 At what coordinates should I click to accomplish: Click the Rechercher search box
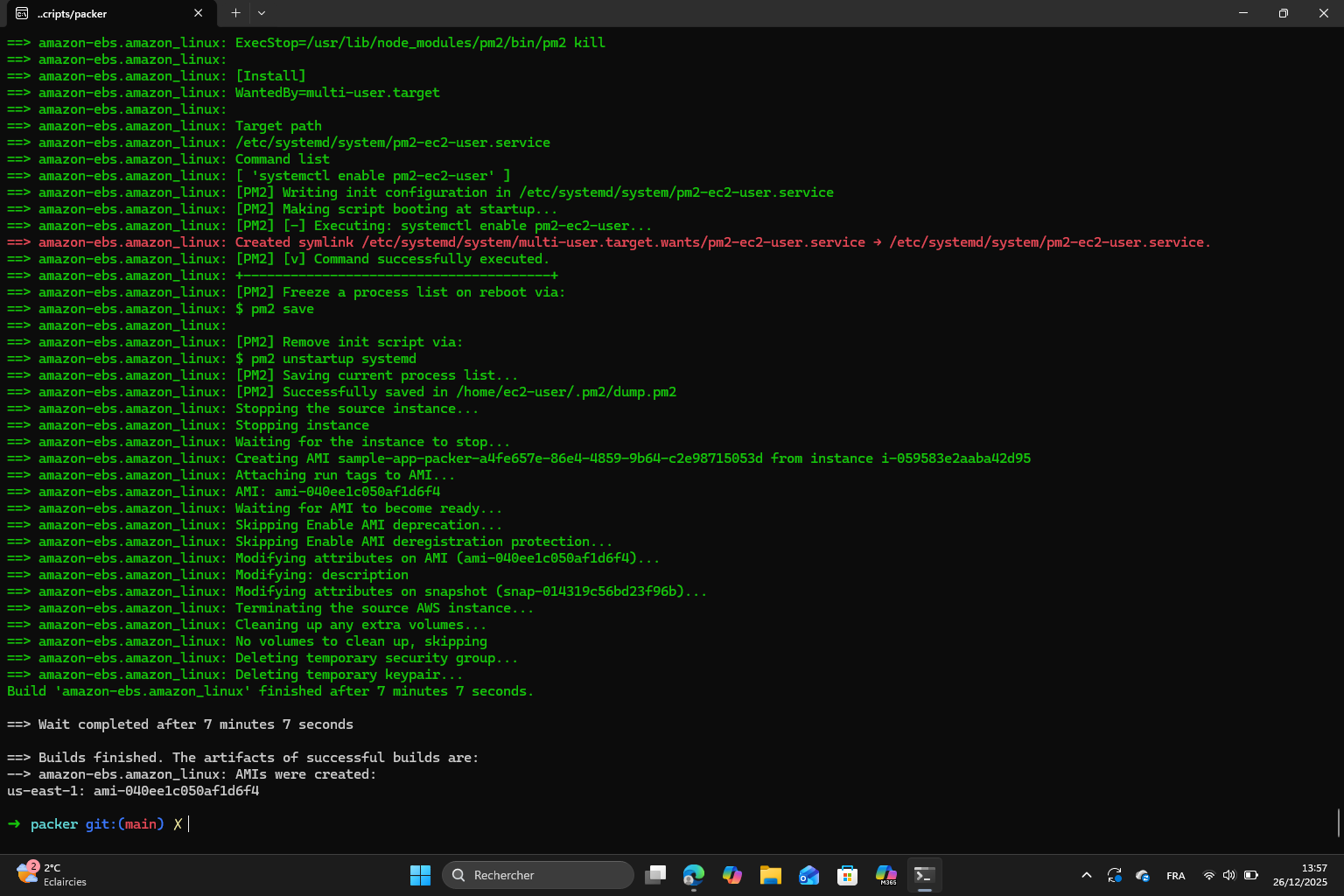[x=538, y=875]
